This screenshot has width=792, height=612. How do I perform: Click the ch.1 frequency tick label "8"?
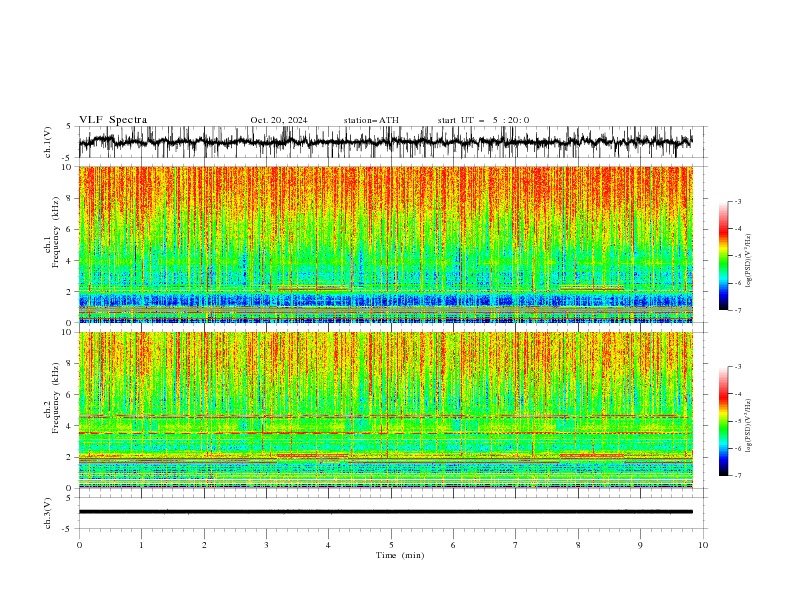[71, 198]
